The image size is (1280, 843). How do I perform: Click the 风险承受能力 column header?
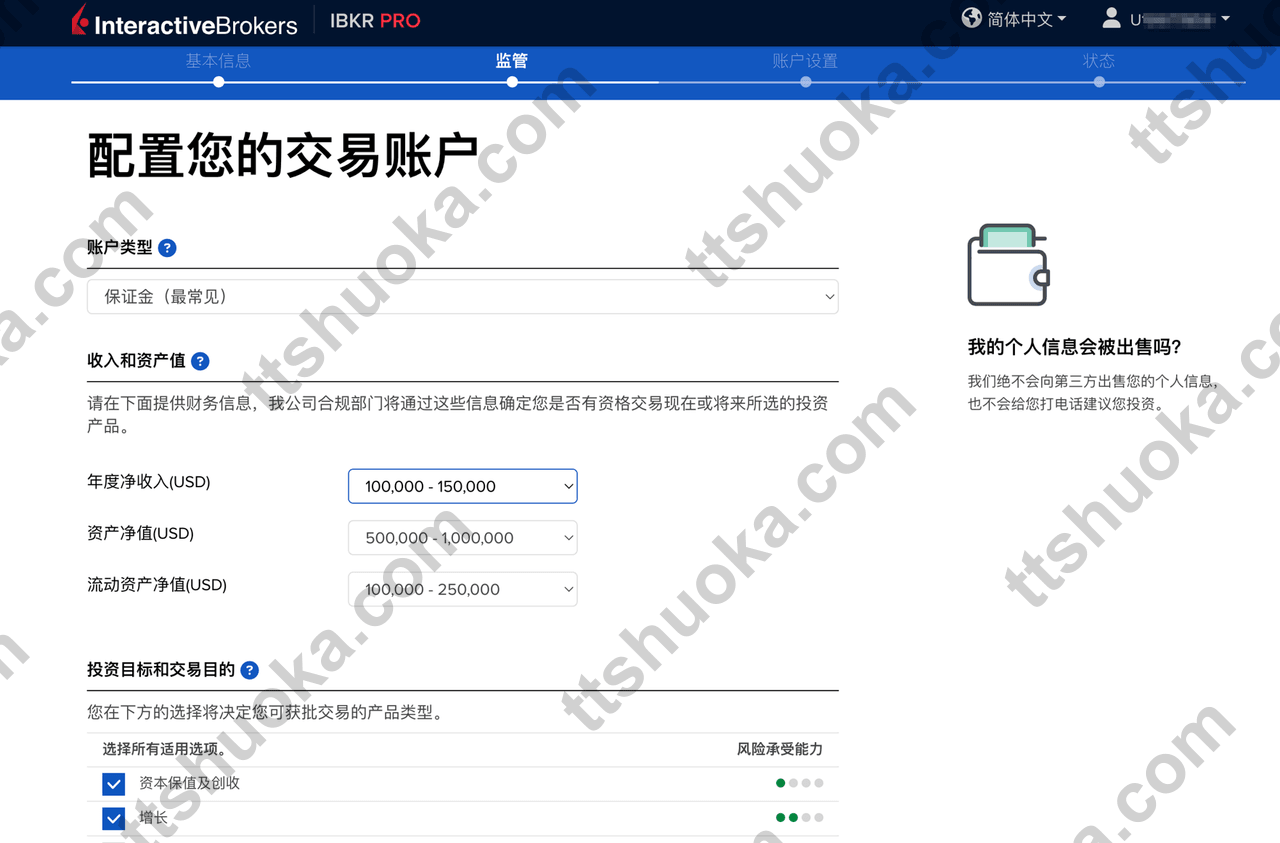coord(780,749)
